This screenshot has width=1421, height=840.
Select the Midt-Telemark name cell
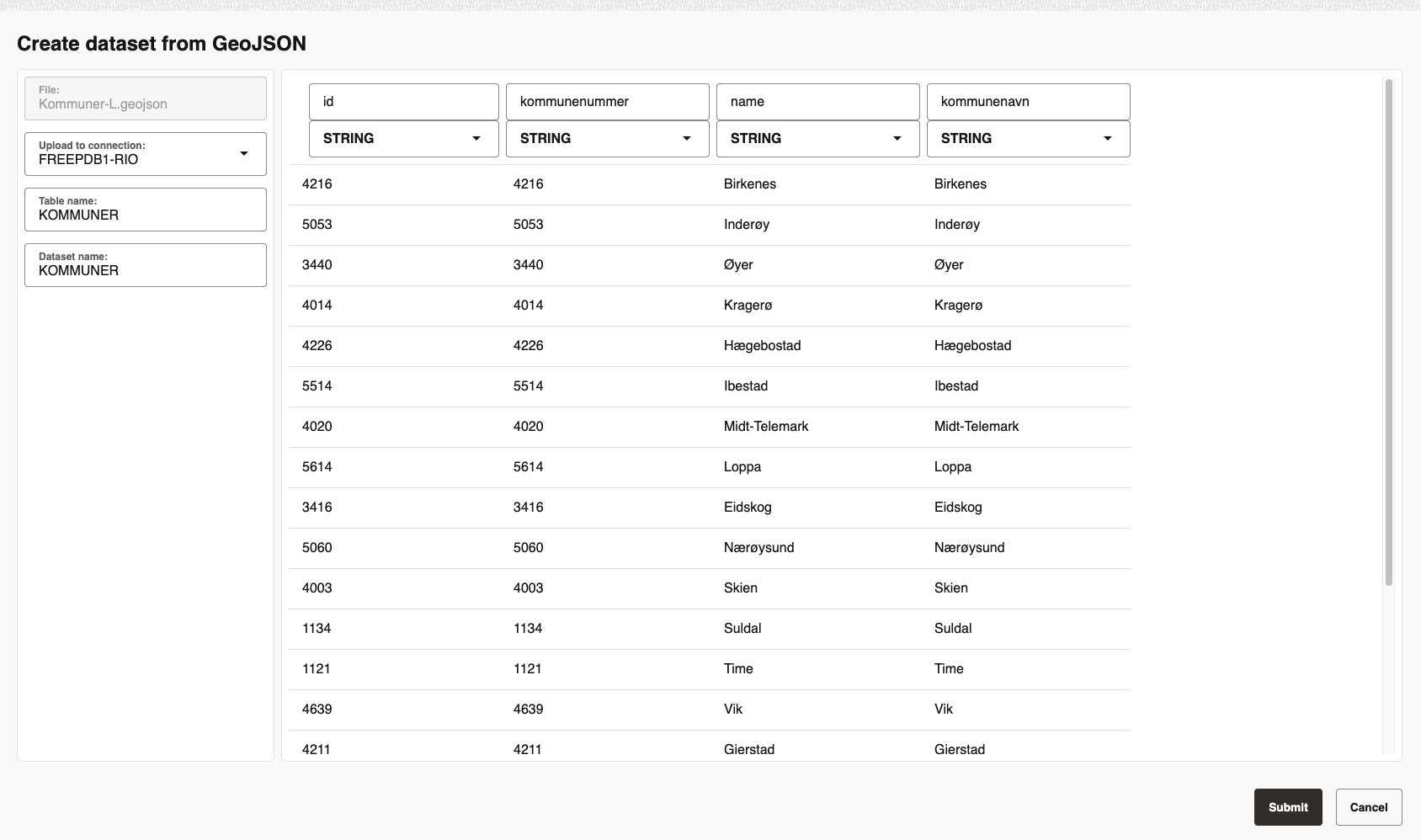click(x=765, y=427)
